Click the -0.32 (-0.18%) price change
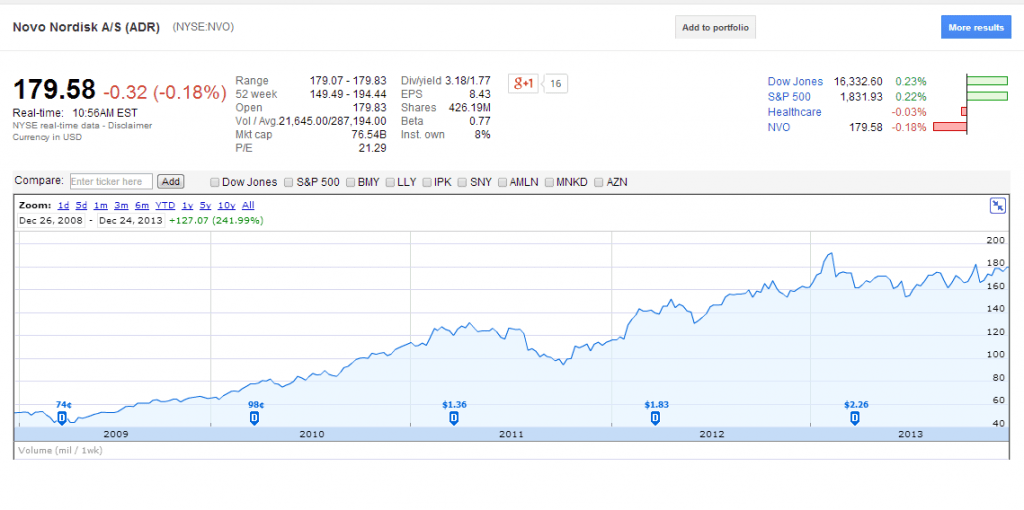Viewport: 1024px width, 510px height. pos(165,91)
